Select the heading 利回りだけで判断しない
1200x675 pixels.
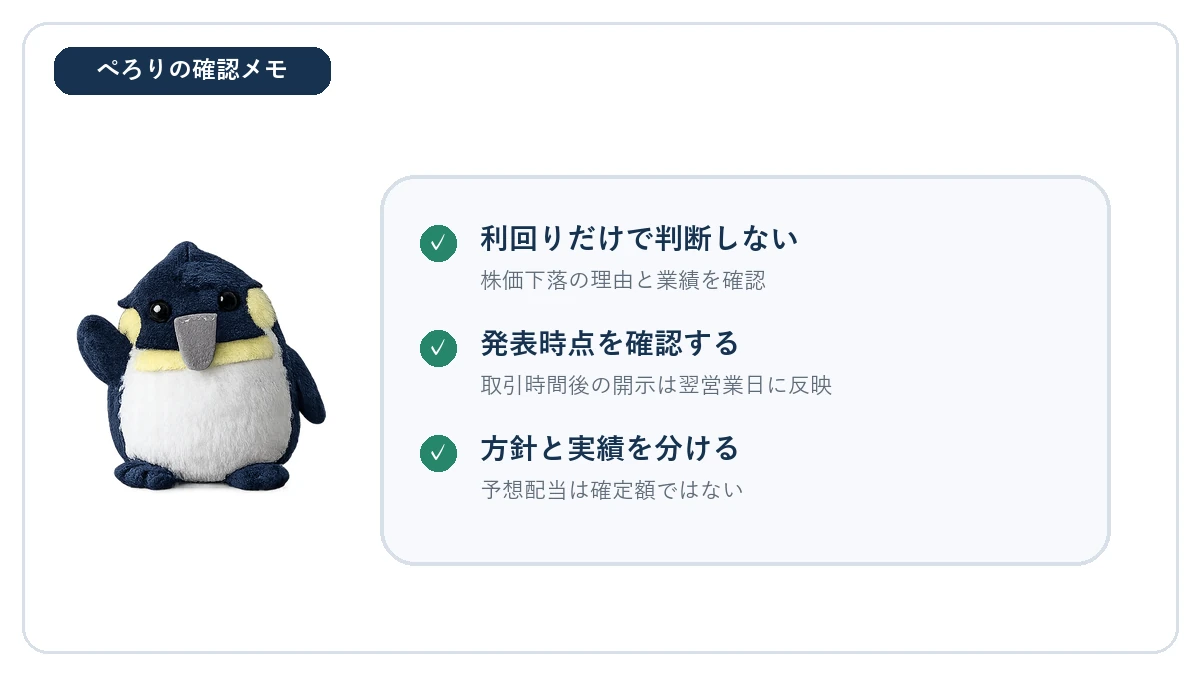(x=639, y=239)
